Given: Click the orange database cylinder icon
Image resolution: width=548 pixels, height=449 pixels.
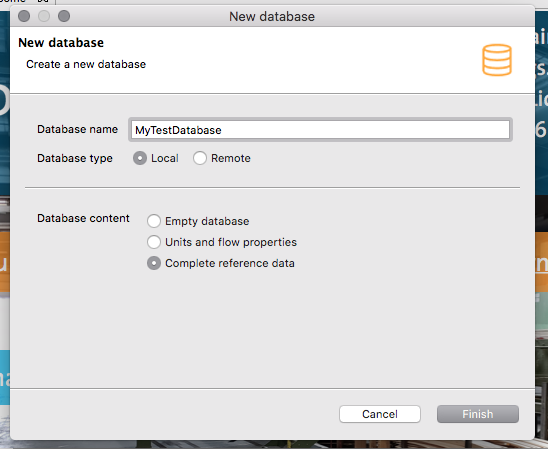Looking at the screenshot, I should (497, 60).
